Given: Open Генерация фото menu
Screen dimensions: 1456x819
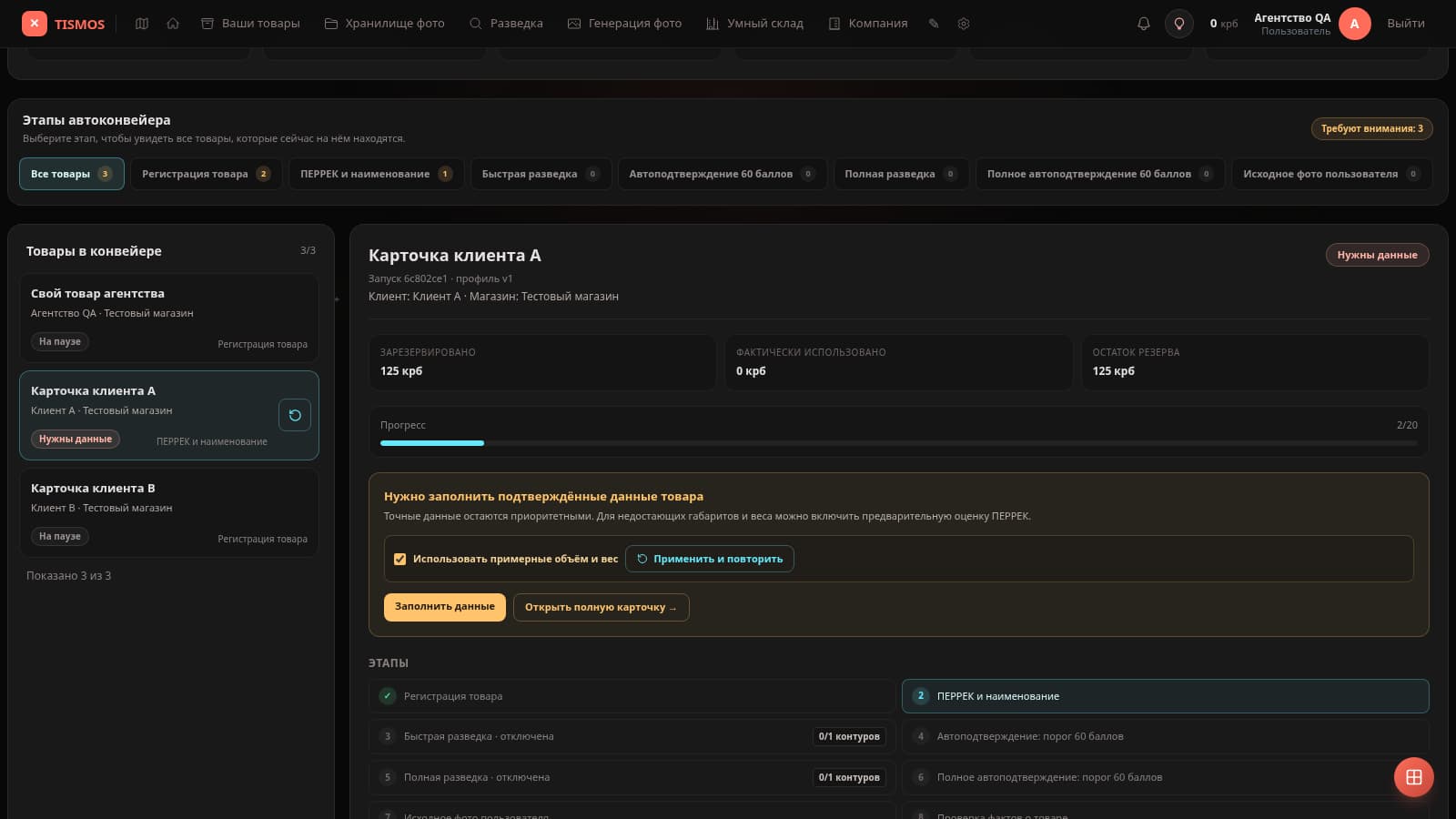Looking at the screenshot, I should (x=624, y=24).
